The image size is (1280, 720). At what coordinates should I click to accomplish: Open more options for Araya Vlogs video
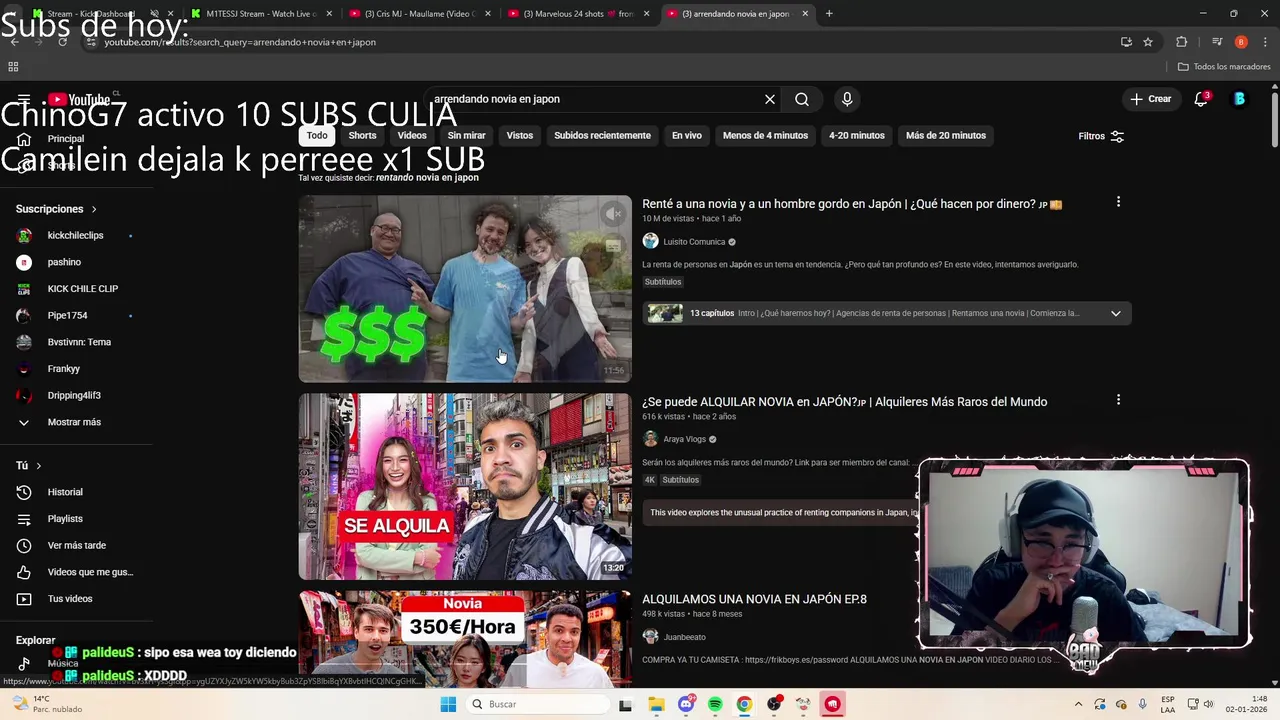(1118, 401)
